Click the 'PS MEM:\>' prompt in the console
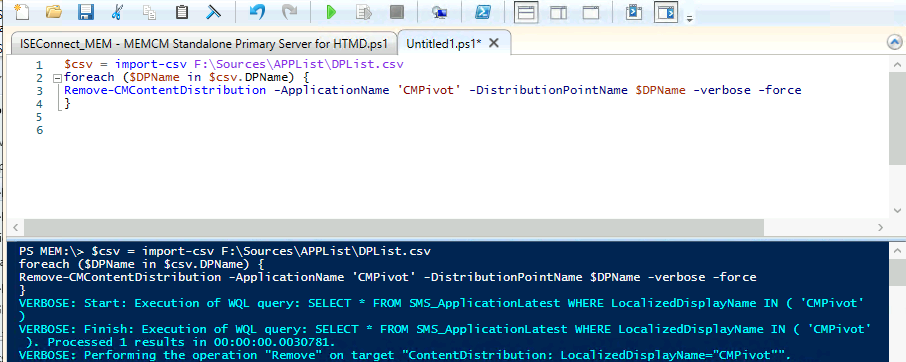906x362 pixels. 52,252
